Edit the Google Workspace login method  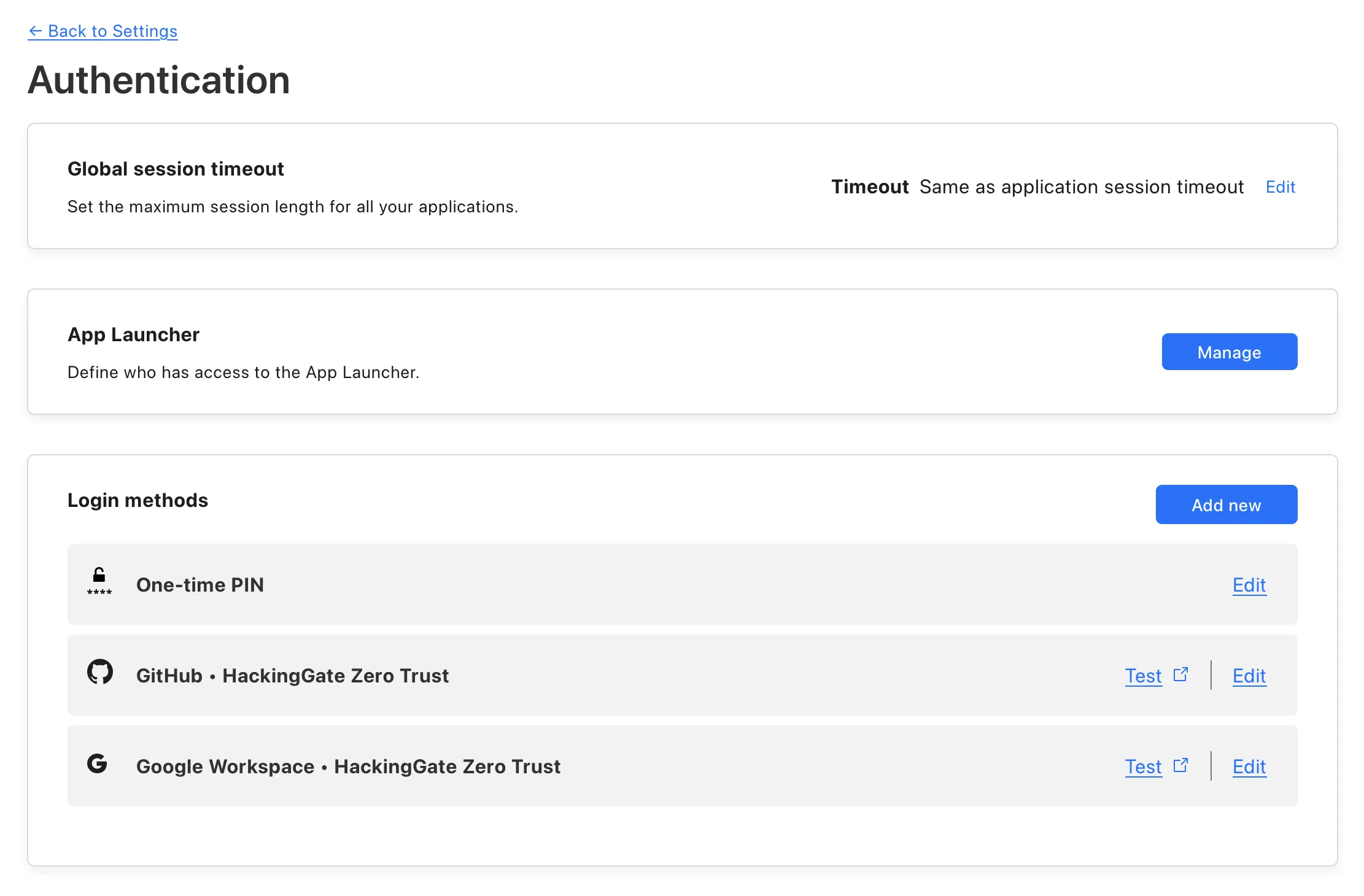click(x=1249, y=767)
